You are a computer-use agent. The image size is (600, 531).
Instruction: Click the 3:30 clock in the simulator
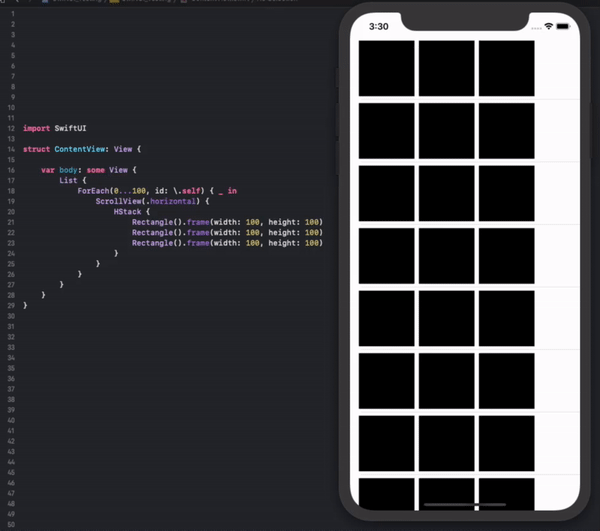[378, 26]
